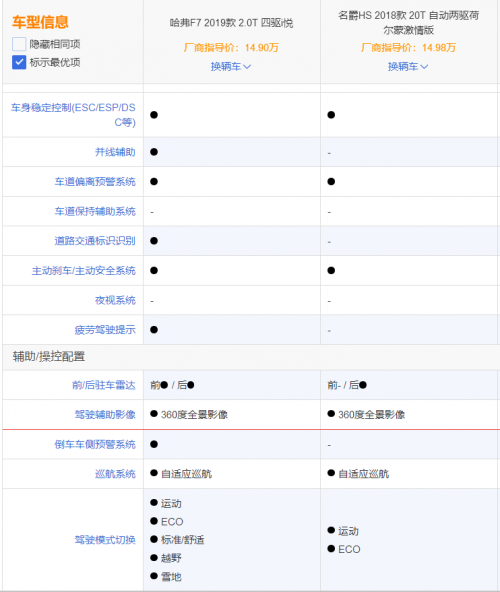Image resolution: width=500 pixels, height=592 pixels.
Task: Click the 车道偏离预警系统 link
Action: 95,182
